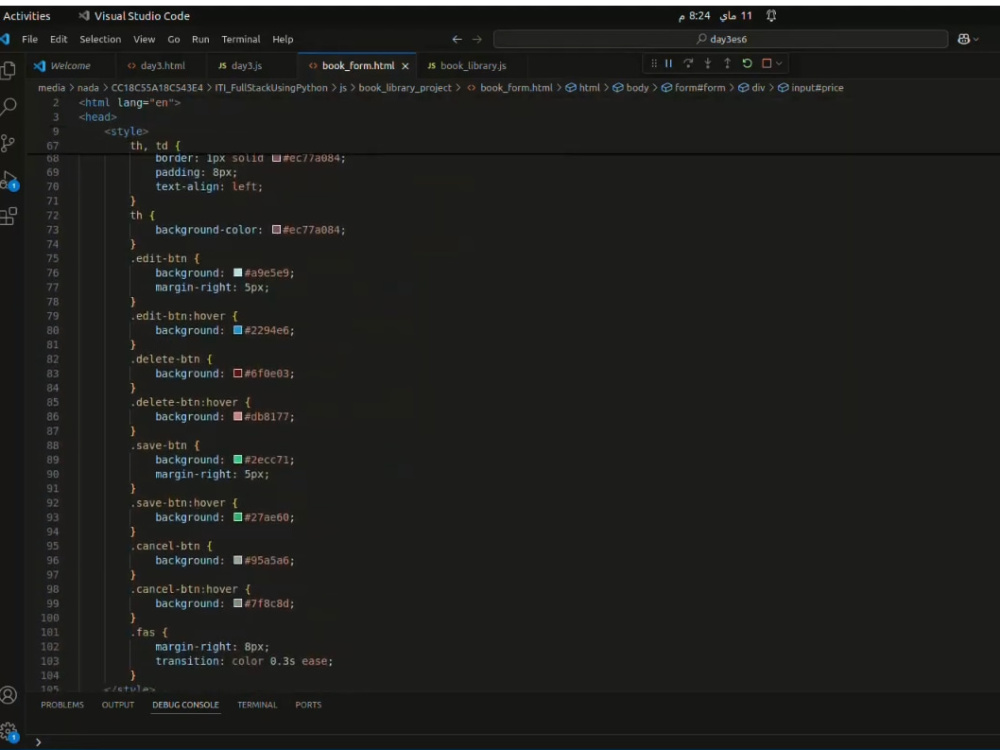Switch to the day3.html tab
1000x750 pixels.
[157, 66]
